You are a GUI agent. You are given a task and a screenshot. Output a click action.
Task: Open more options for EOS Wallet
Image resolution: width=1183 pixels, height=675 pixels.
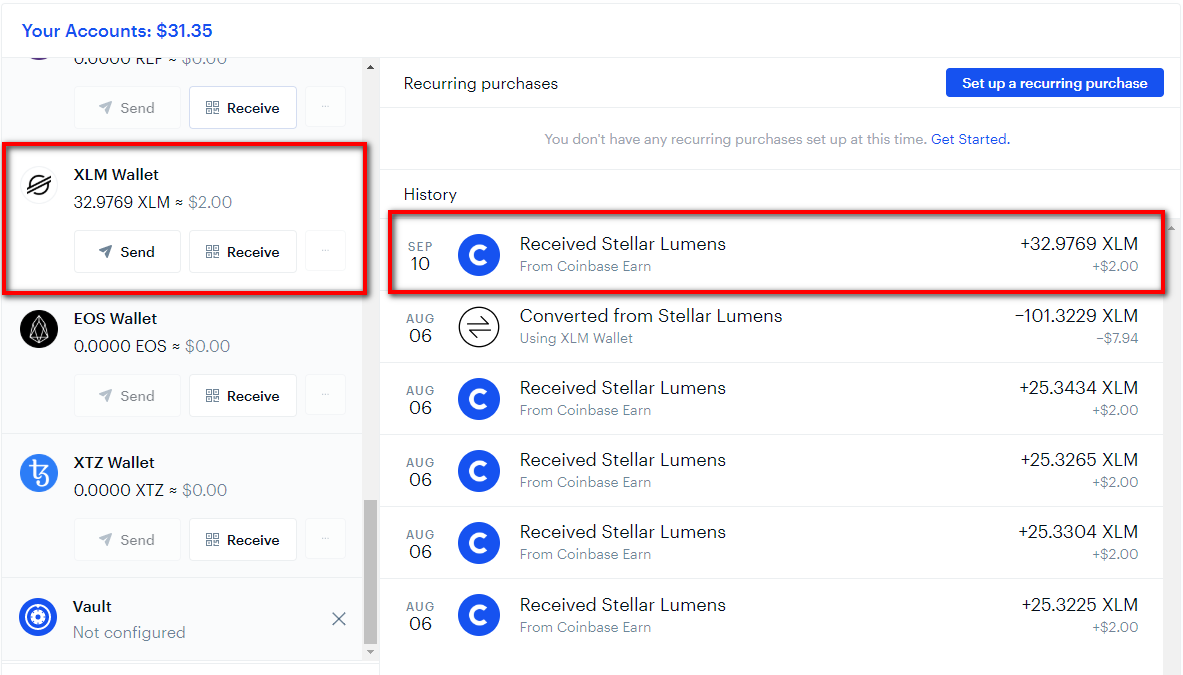point(325,395)
